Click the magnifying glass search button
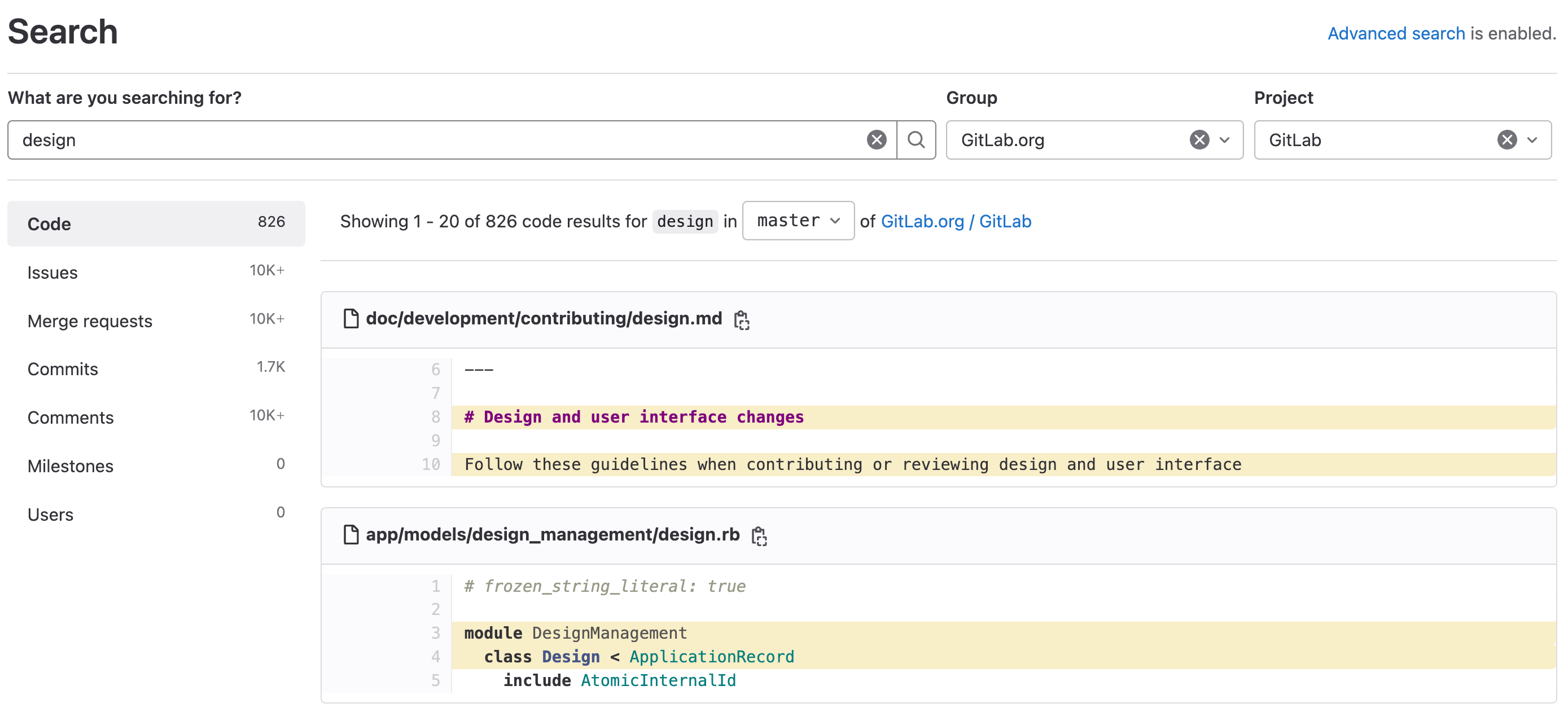The image size is (1568, 712). tap(916, 140)
